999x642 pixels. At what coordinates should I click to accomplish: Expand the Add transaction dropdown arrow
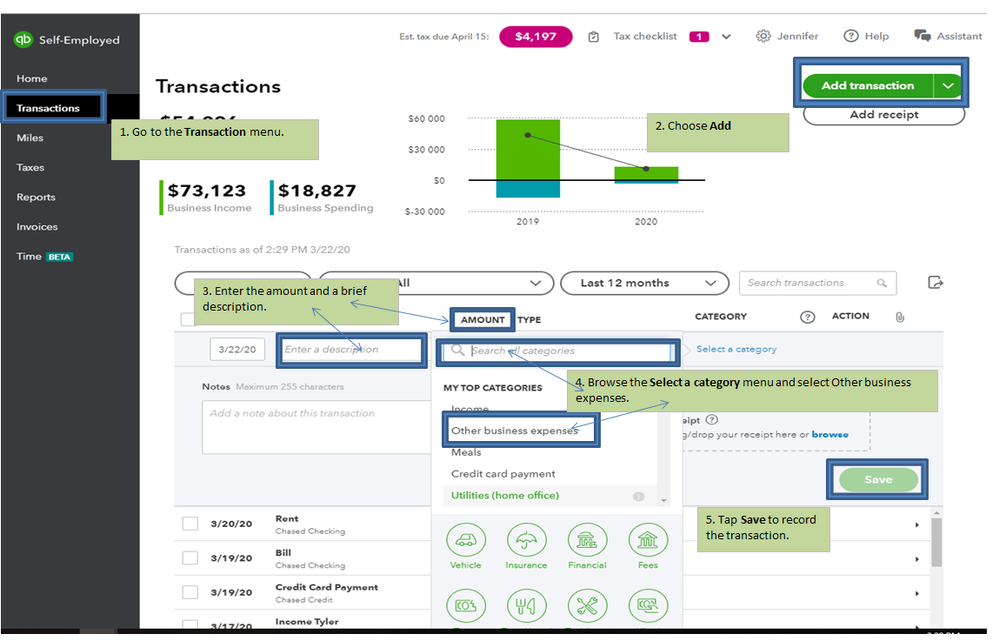948,85
